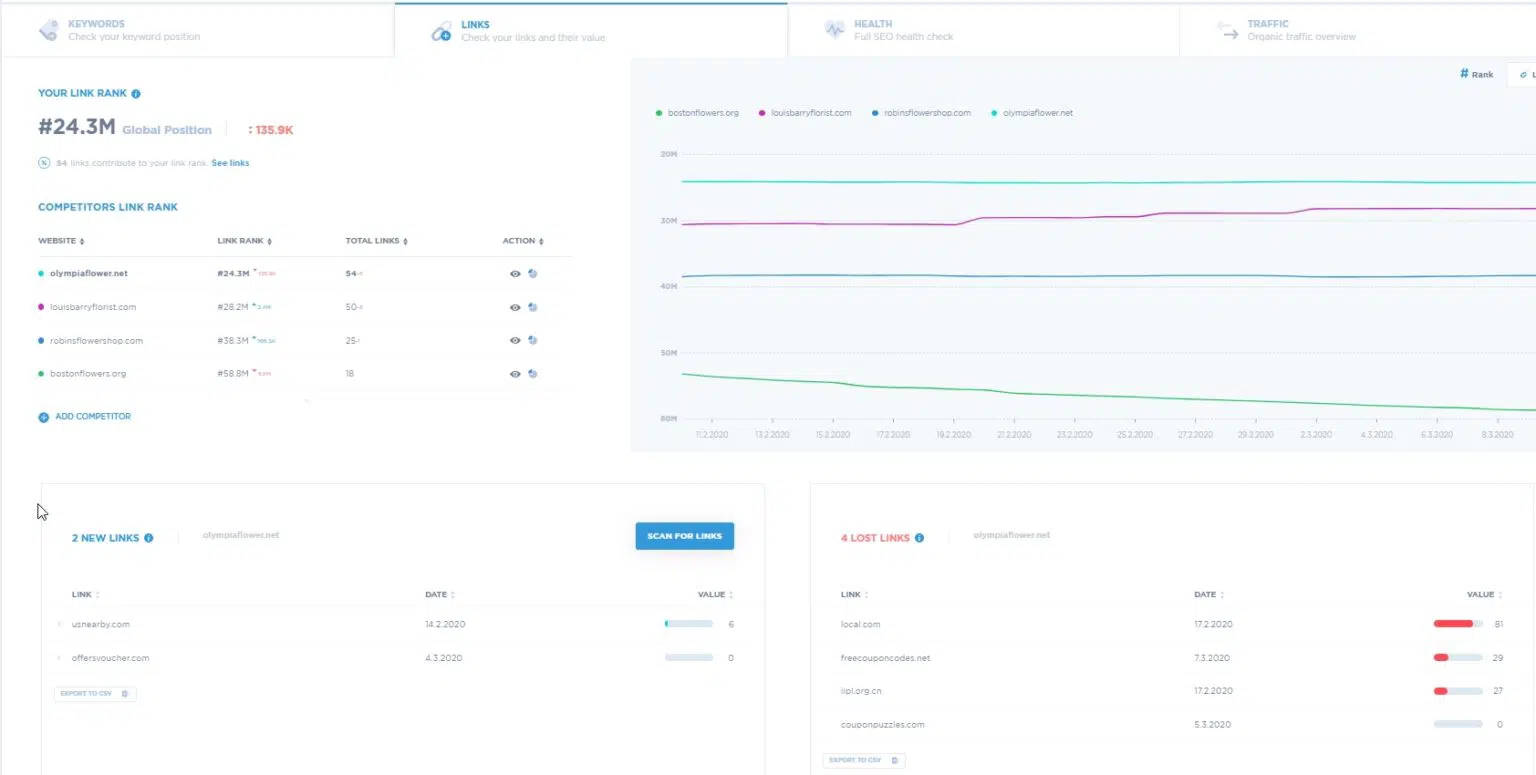
Task: Export new links to CSV
Action: 95,693
